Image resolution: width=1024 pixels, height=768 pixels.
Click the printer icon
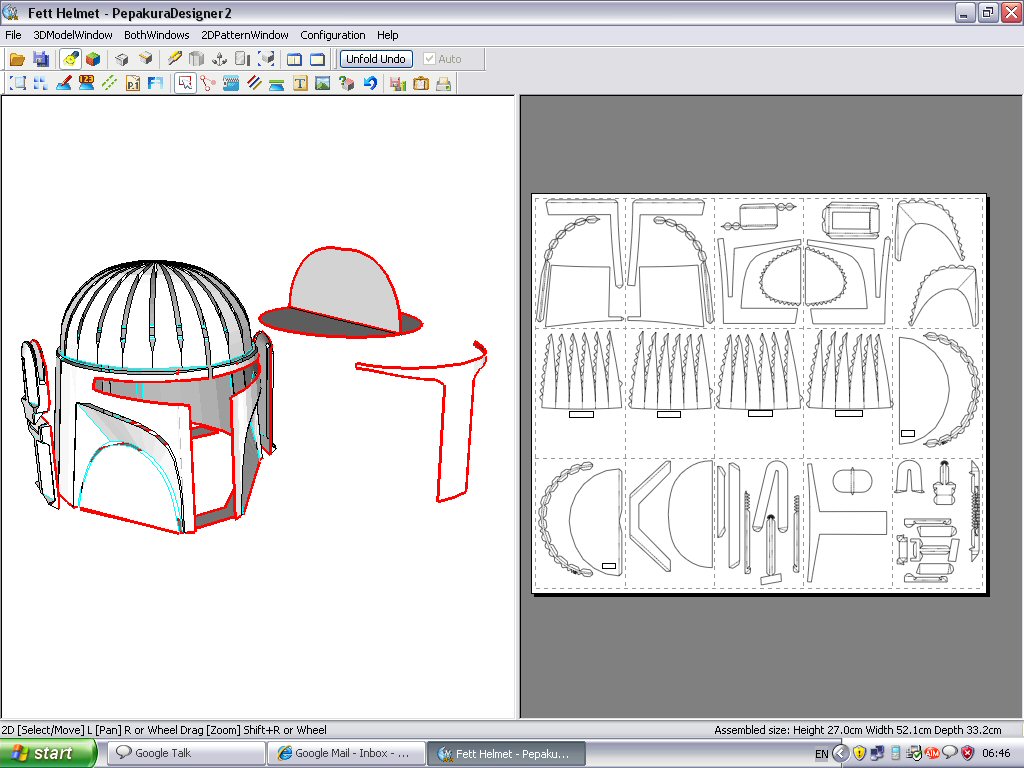tap(443, 83)
